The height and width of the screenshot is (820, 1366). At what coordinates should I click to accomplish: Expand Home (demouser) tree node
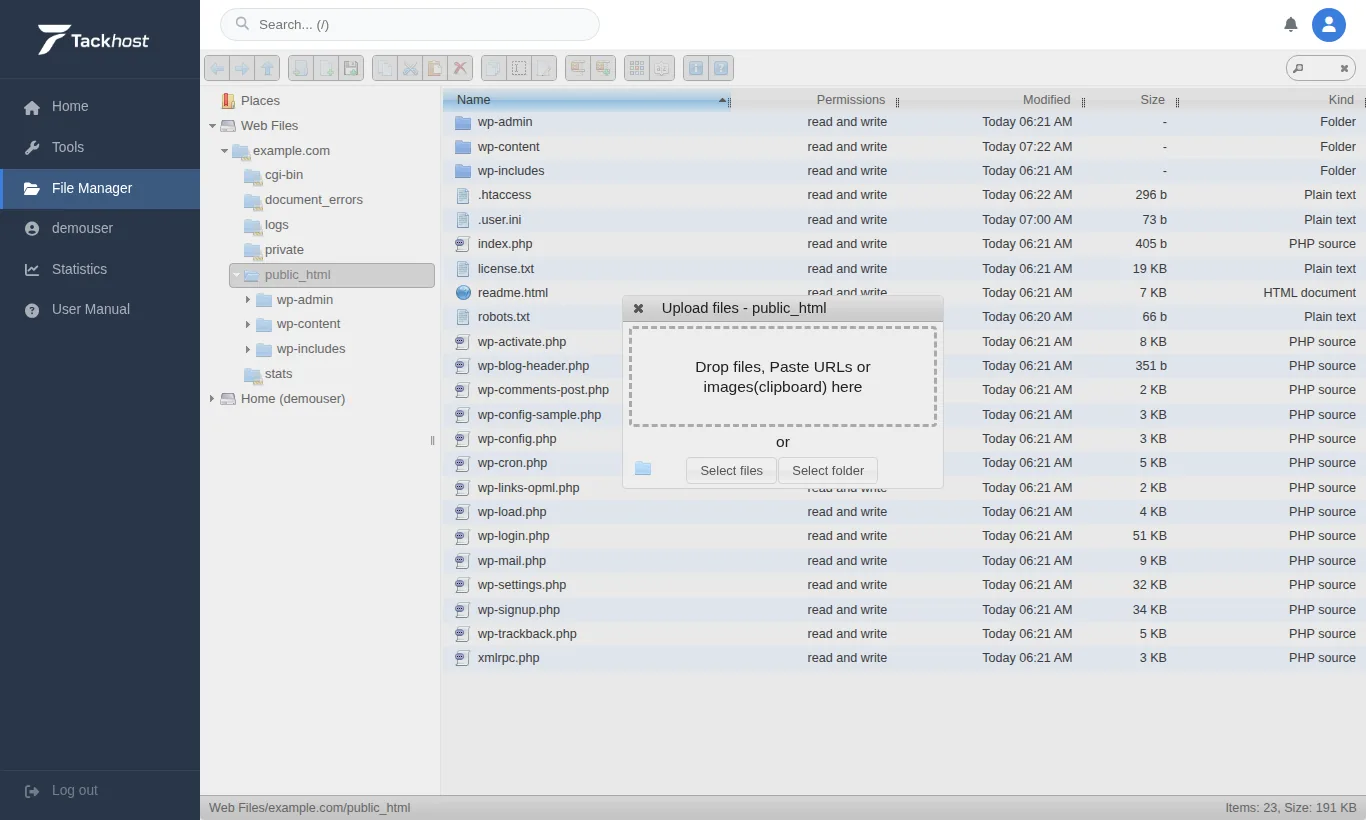click(212, 398)
